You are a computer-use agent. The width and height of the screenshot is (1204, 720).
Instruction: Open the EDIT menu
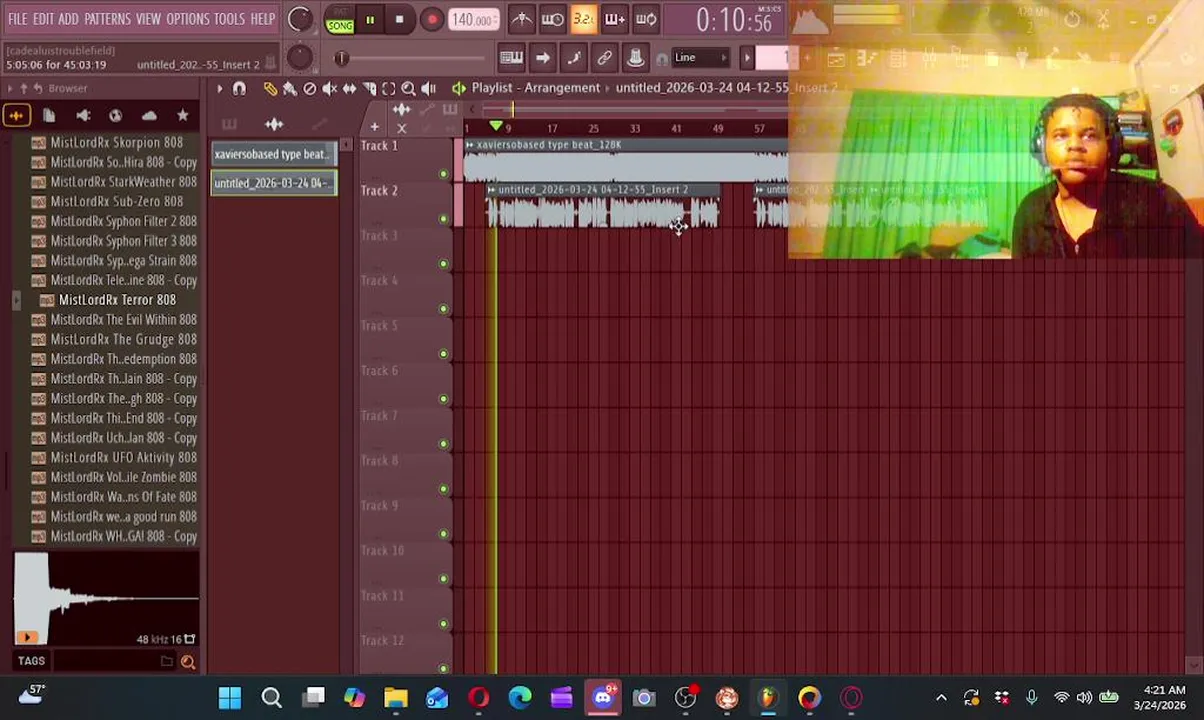pyautogui.click(x=43, y=19)
